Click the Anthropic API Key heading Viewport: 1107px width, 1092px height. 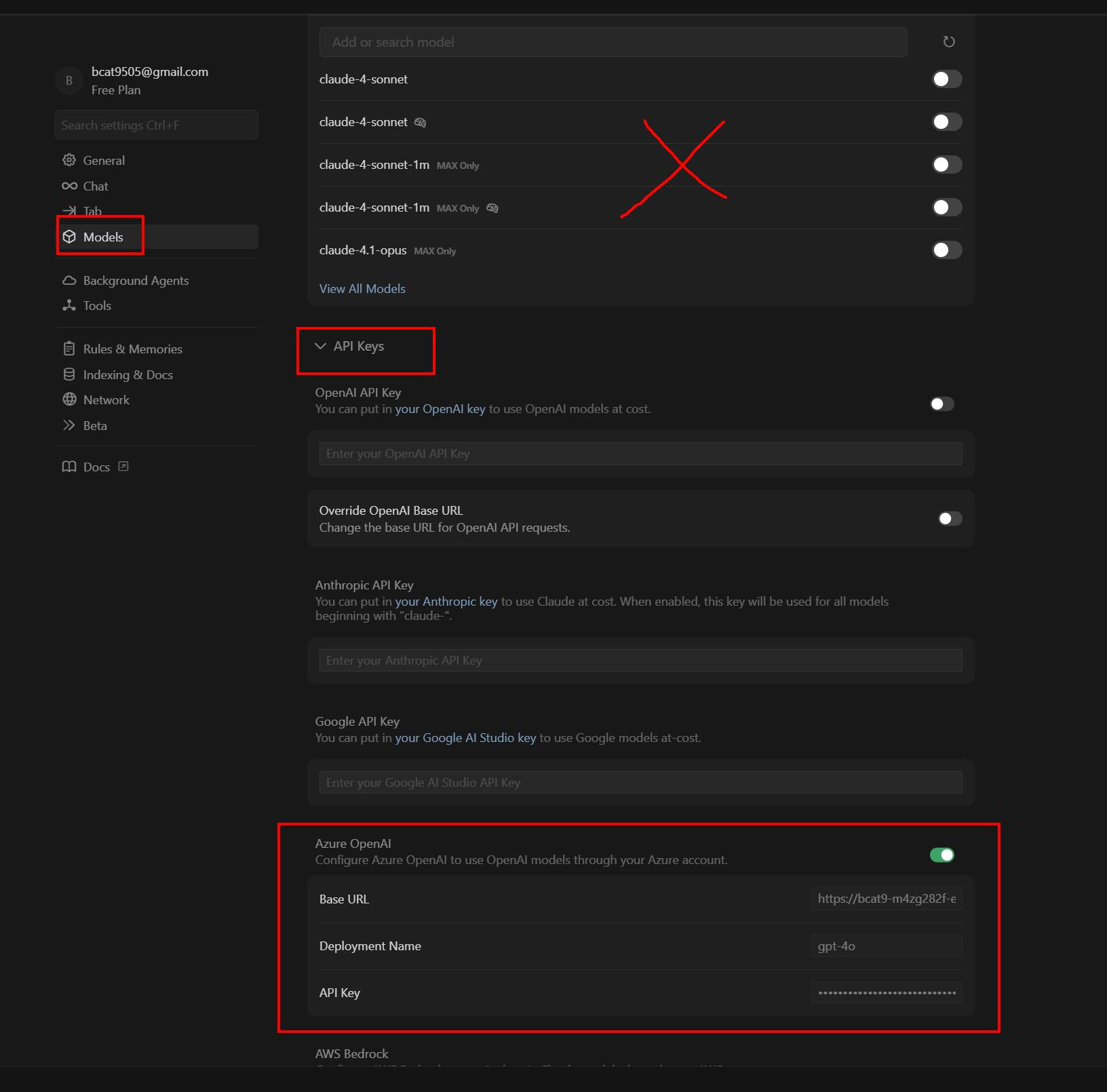[x=364, y=585]
